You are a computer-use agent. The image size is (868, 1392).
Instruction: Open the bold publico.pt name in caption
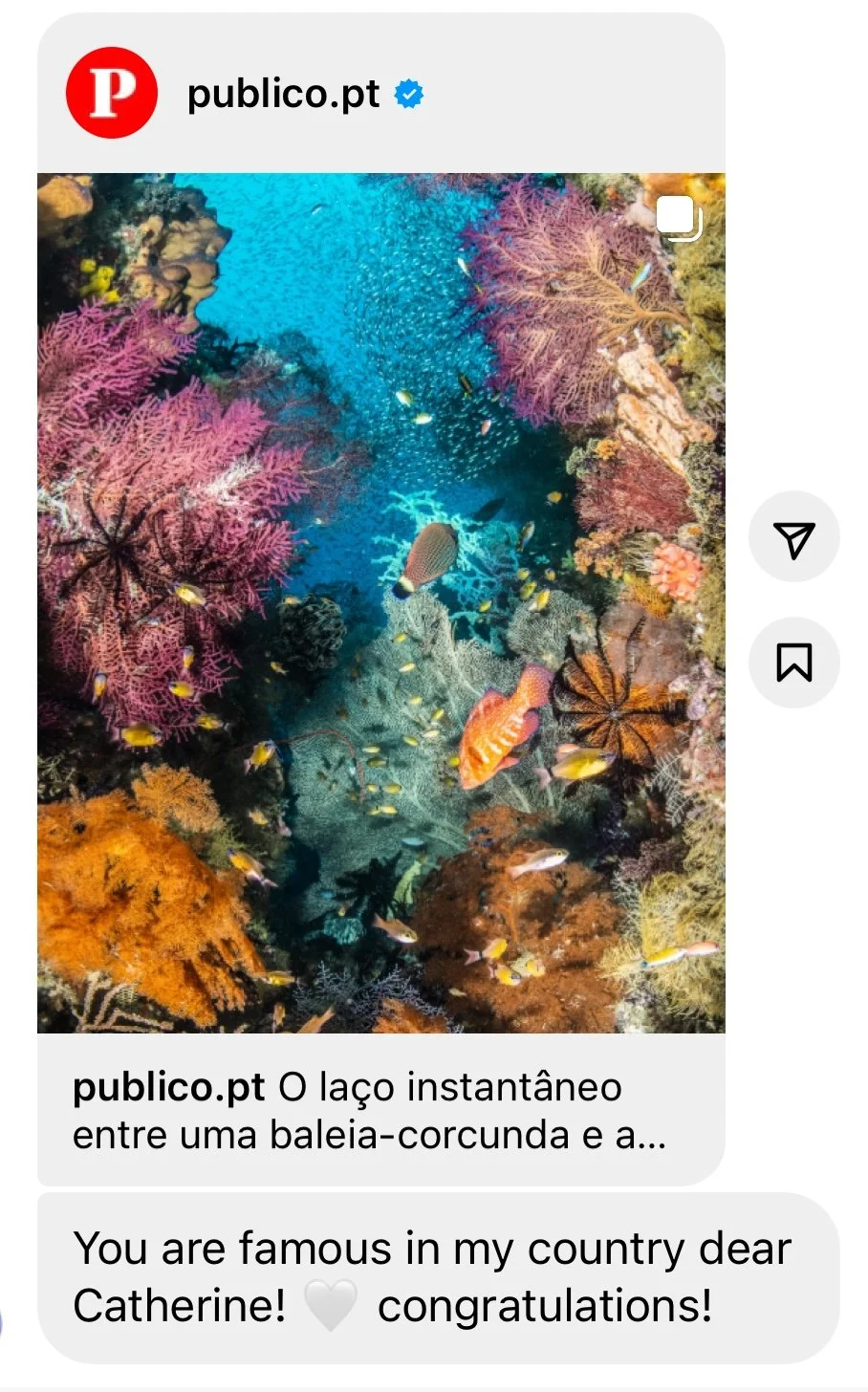coord(168,1088)
